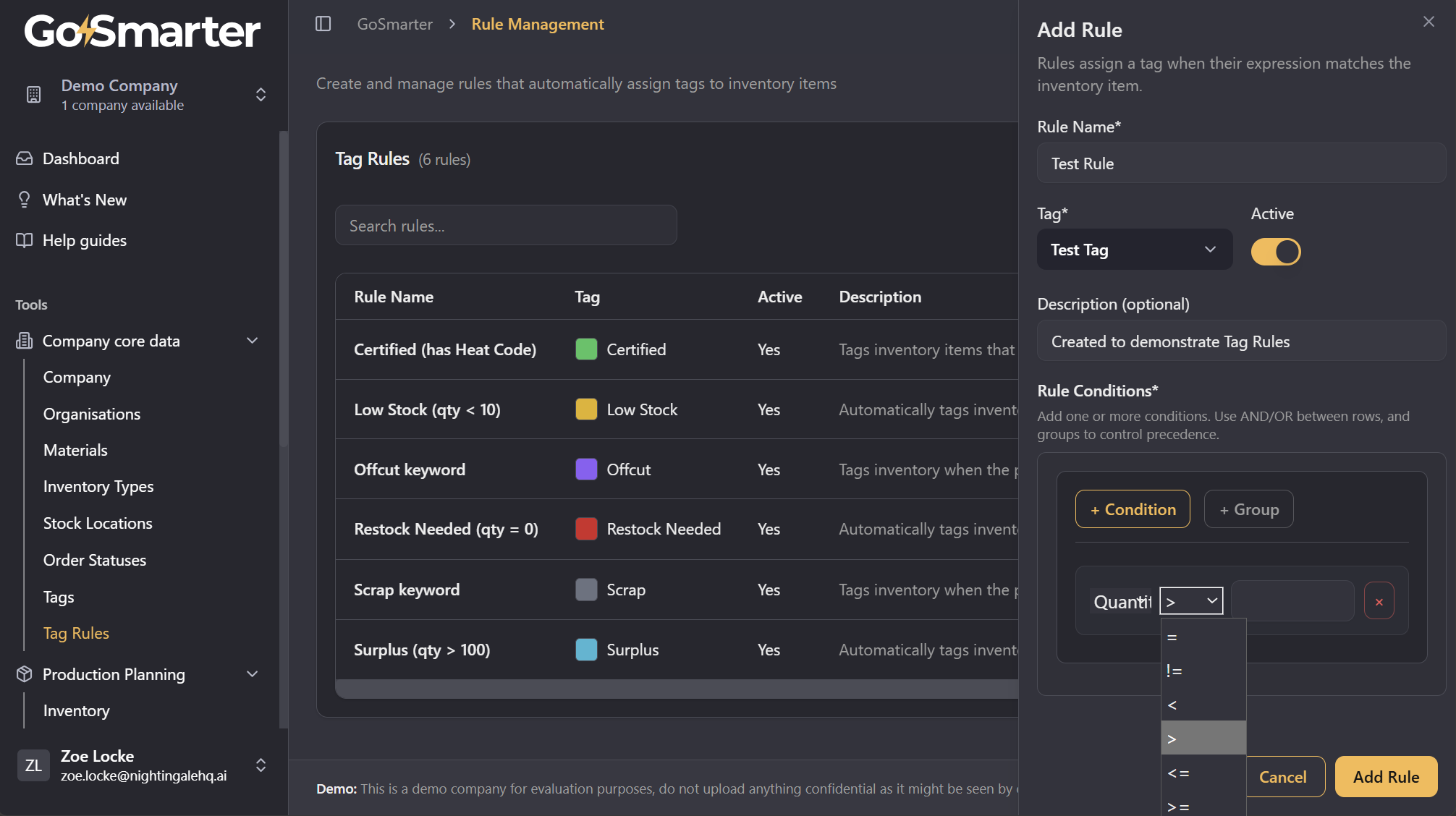Click the Help guides book icon
Viewport: 1456px width, 816px height.
(x=25, y=240)
